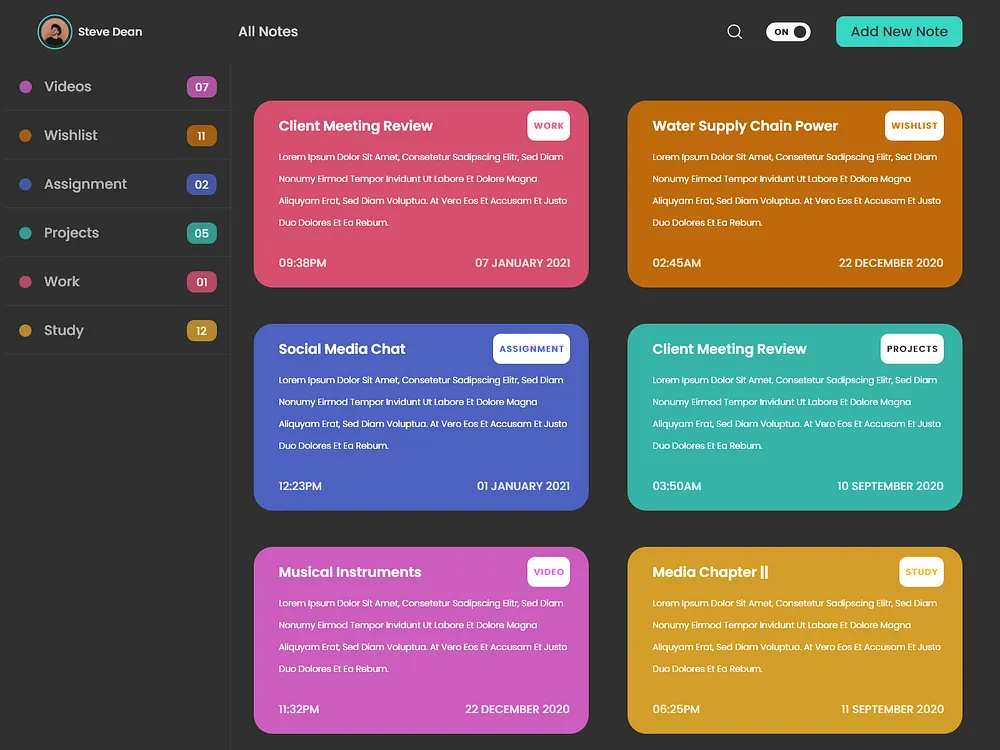Open the All Notes view

point(267,31)
